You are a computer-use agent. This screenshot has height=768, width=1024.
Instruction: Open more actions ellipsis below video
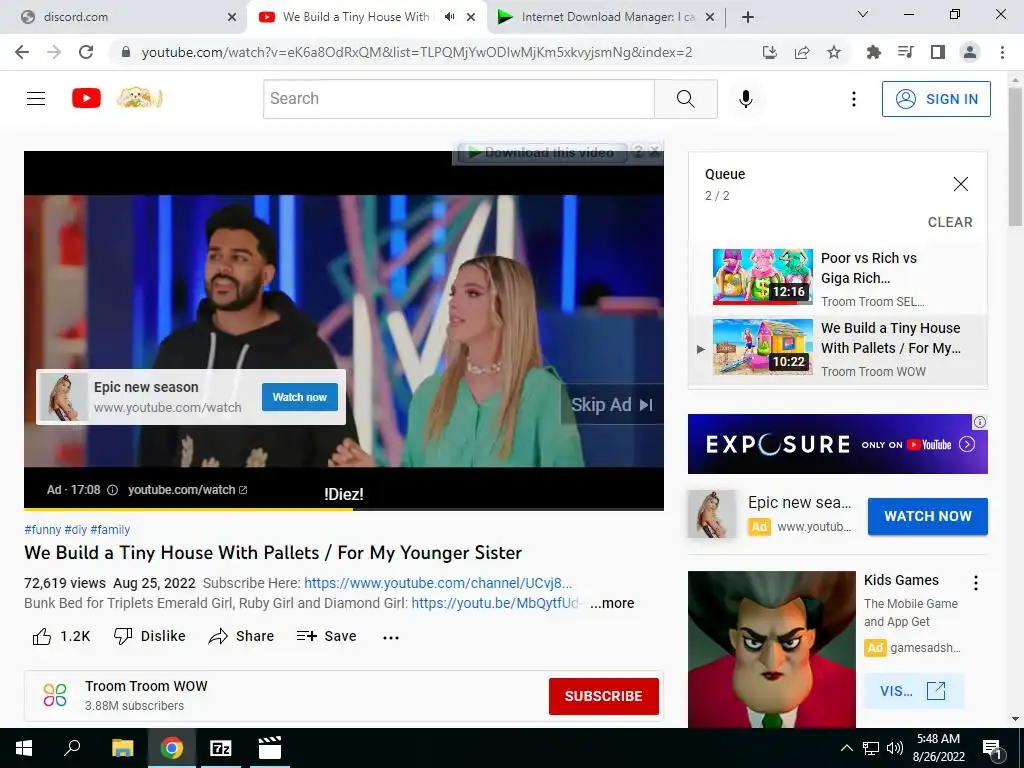click(x=391, y=637)
